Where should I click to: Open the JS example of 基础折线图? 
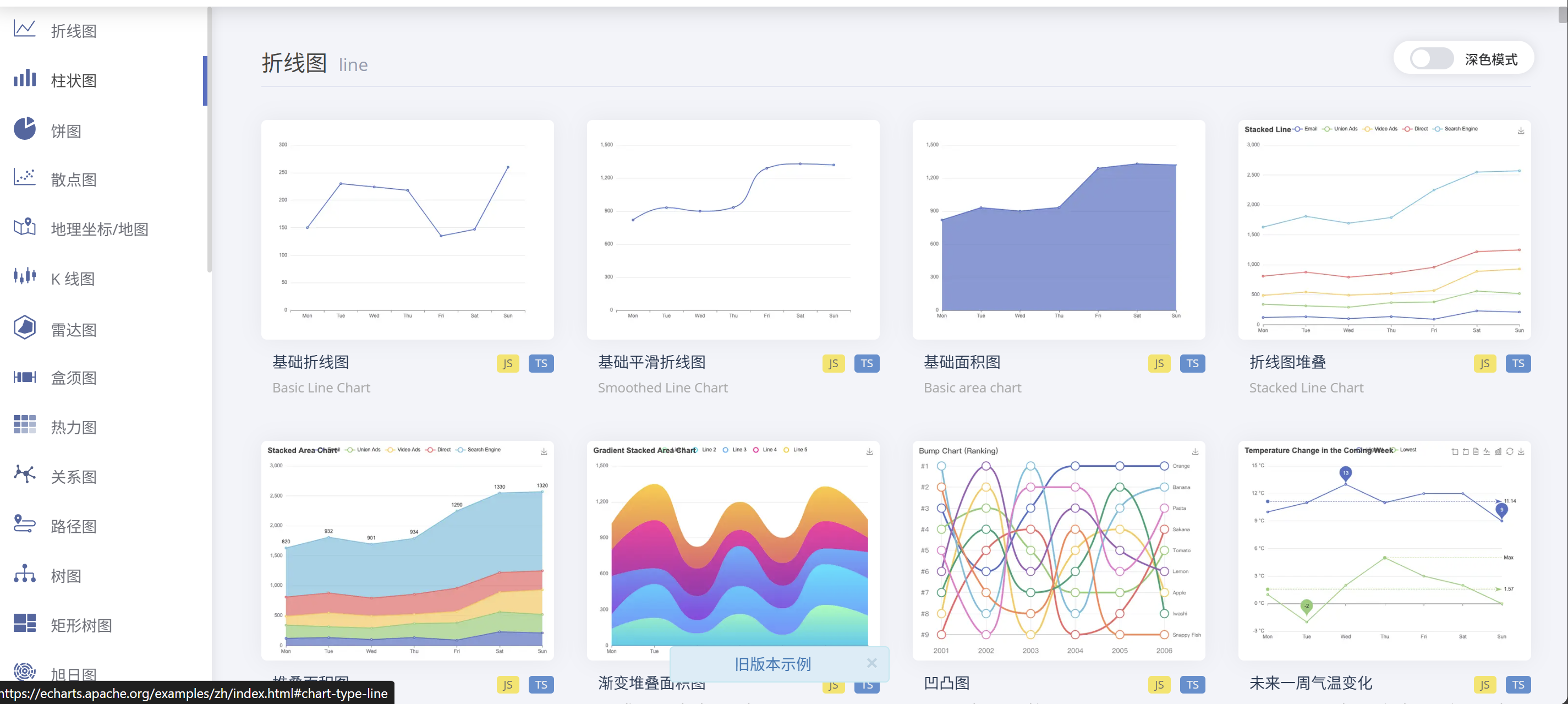tap(508, 363)
